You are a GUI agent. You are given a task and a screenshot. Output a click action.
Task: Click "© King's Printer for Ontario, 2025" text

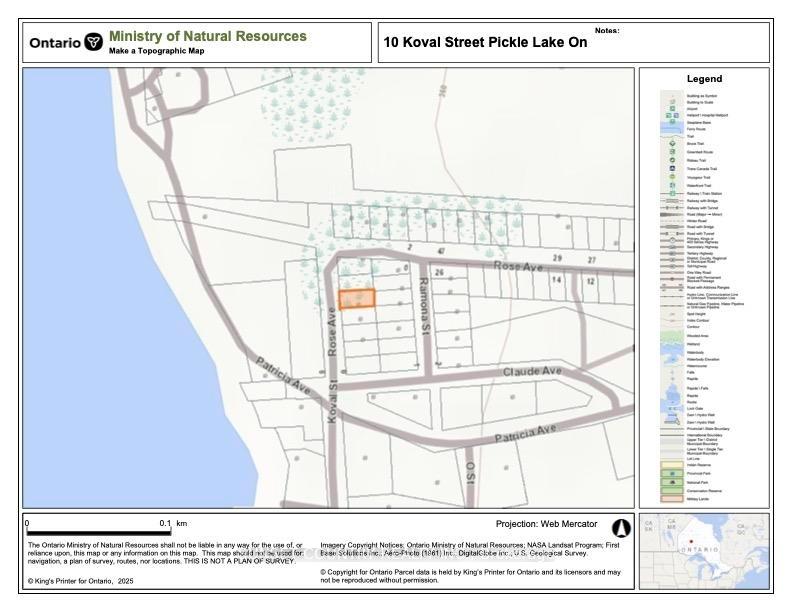click(x=81, y=581)
